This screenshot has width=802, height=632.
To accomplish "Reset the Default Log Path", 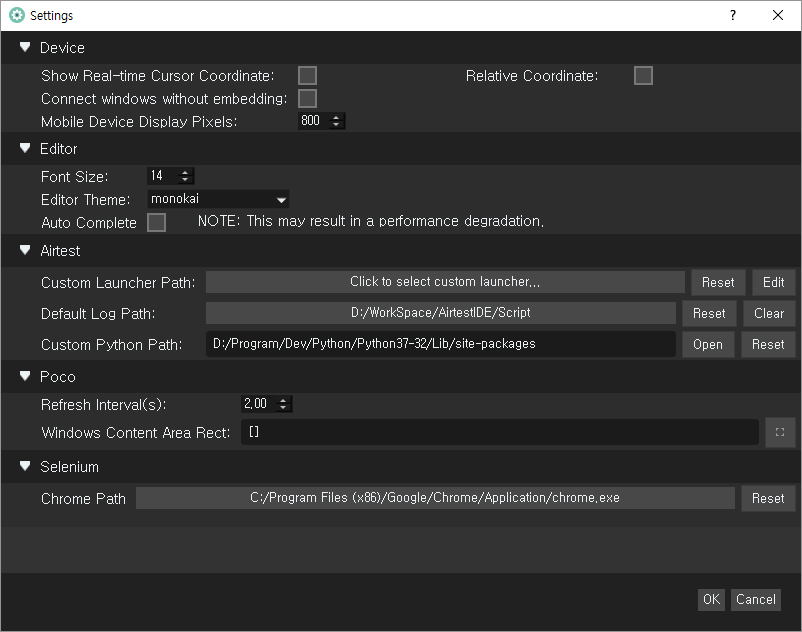I will point(709,313).
